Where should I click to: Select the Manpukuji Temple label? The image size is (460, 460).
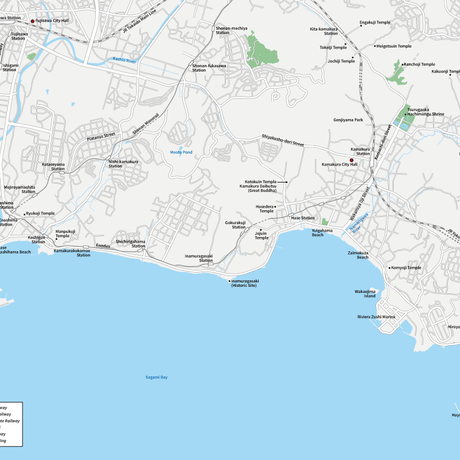click(65, 234)
